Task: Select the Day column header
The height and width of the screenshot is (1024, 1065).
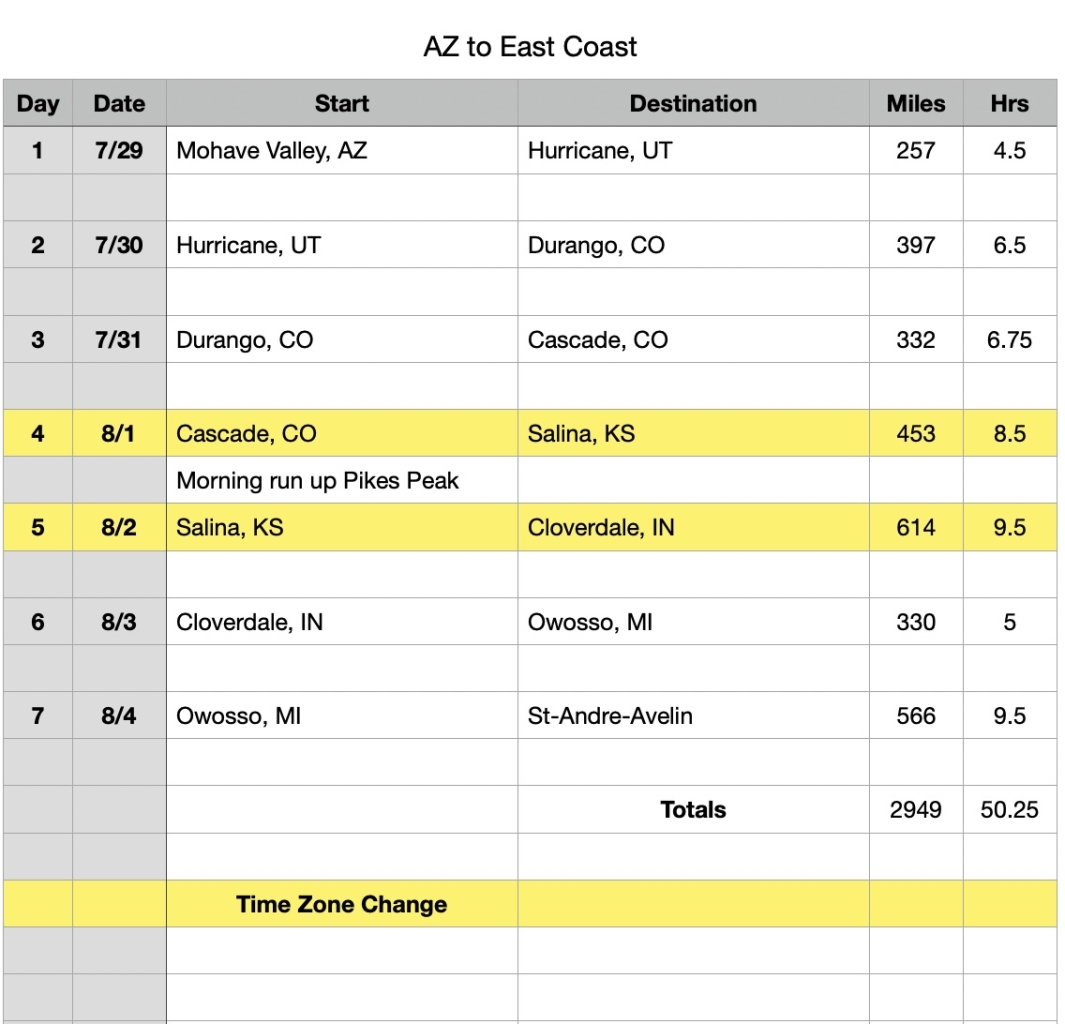Action: coord(38,104)
